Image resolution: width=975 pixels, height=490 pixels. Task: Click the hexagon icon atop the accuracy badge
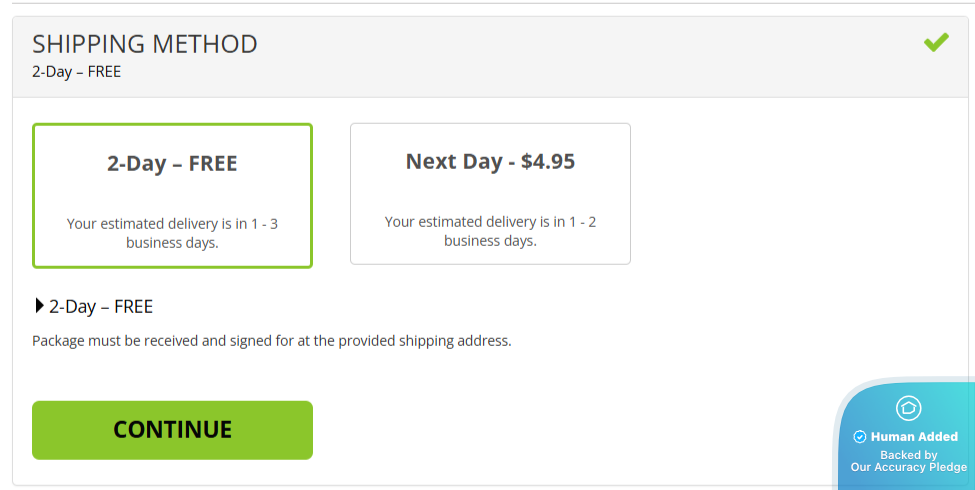click(908, 407)
